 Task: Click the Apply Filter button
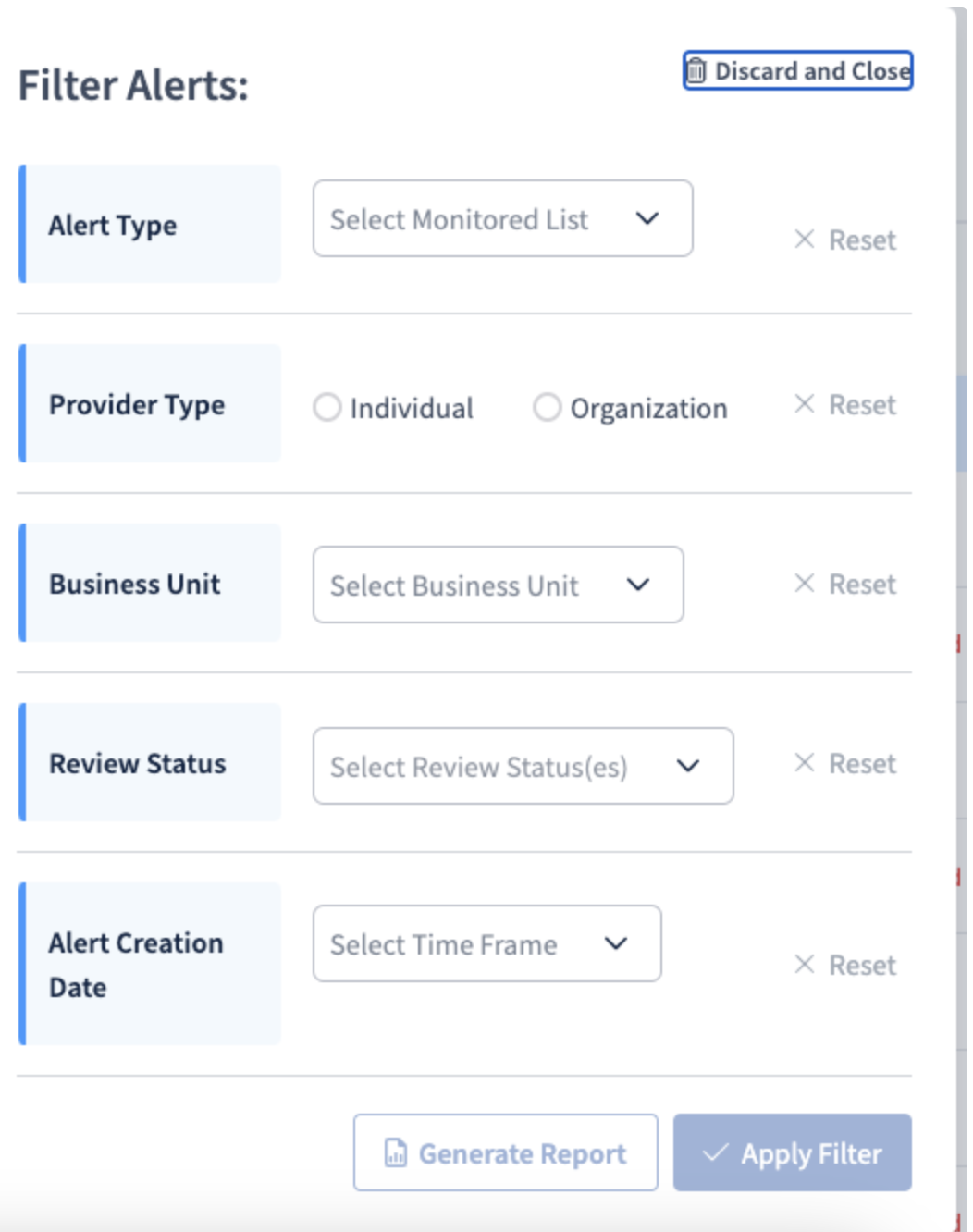pyautogui.click(x=792, y=1152)
